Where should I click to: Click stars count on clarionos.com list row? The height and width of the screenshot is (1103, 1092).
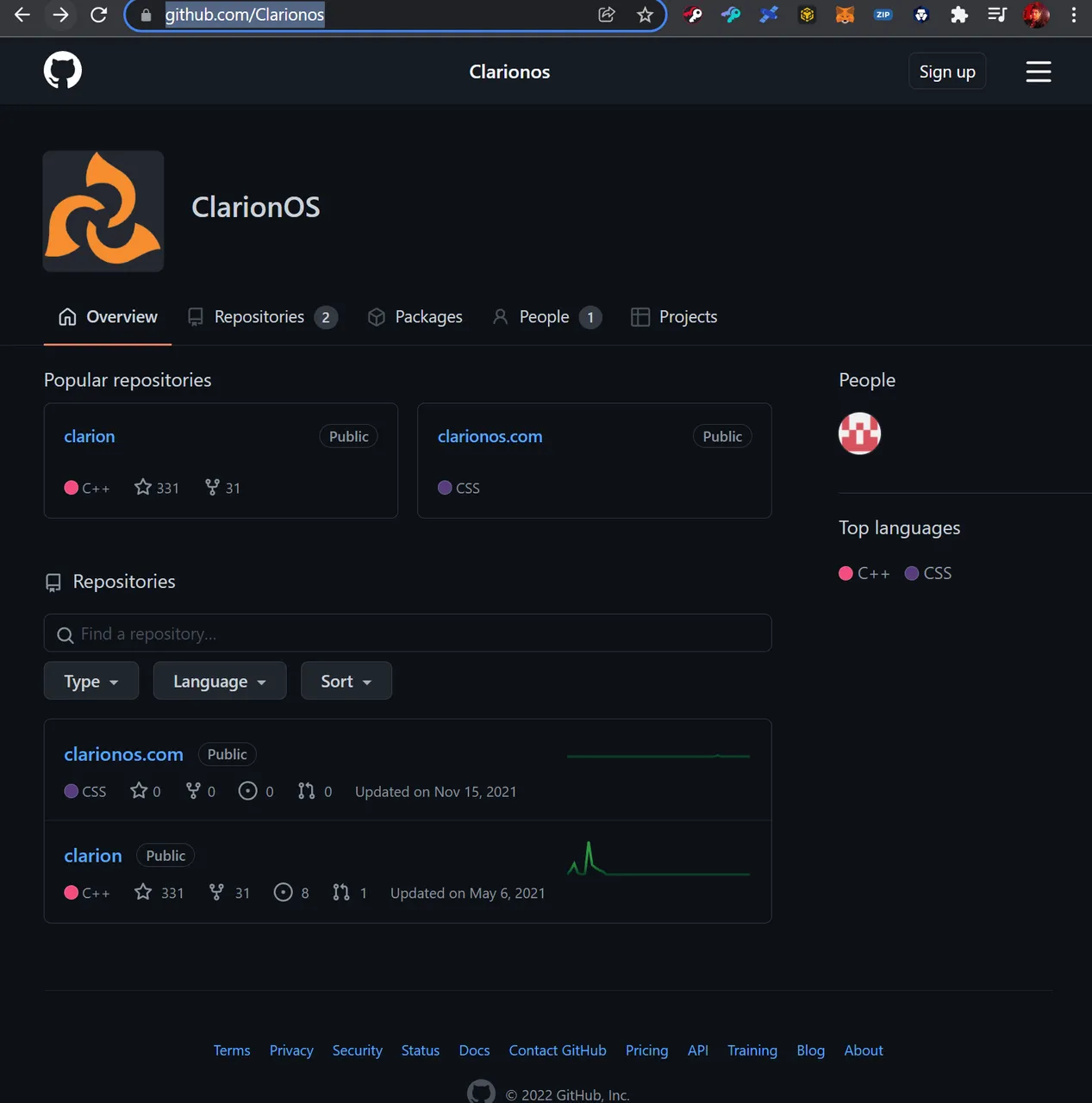[x=146, y=791]
